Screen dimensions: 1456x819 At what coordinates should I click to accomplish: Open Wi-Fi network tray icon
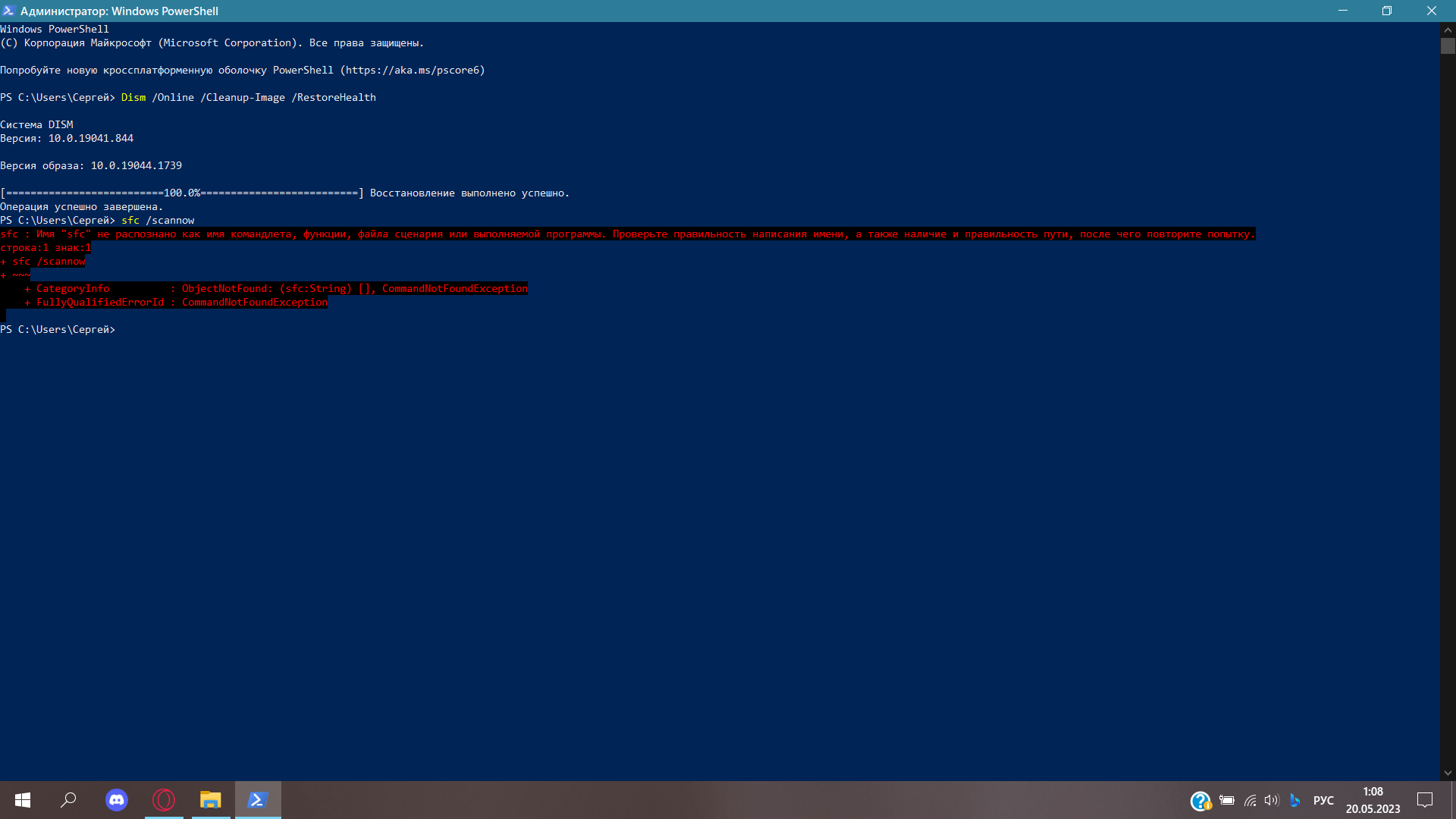[1250, 800]
